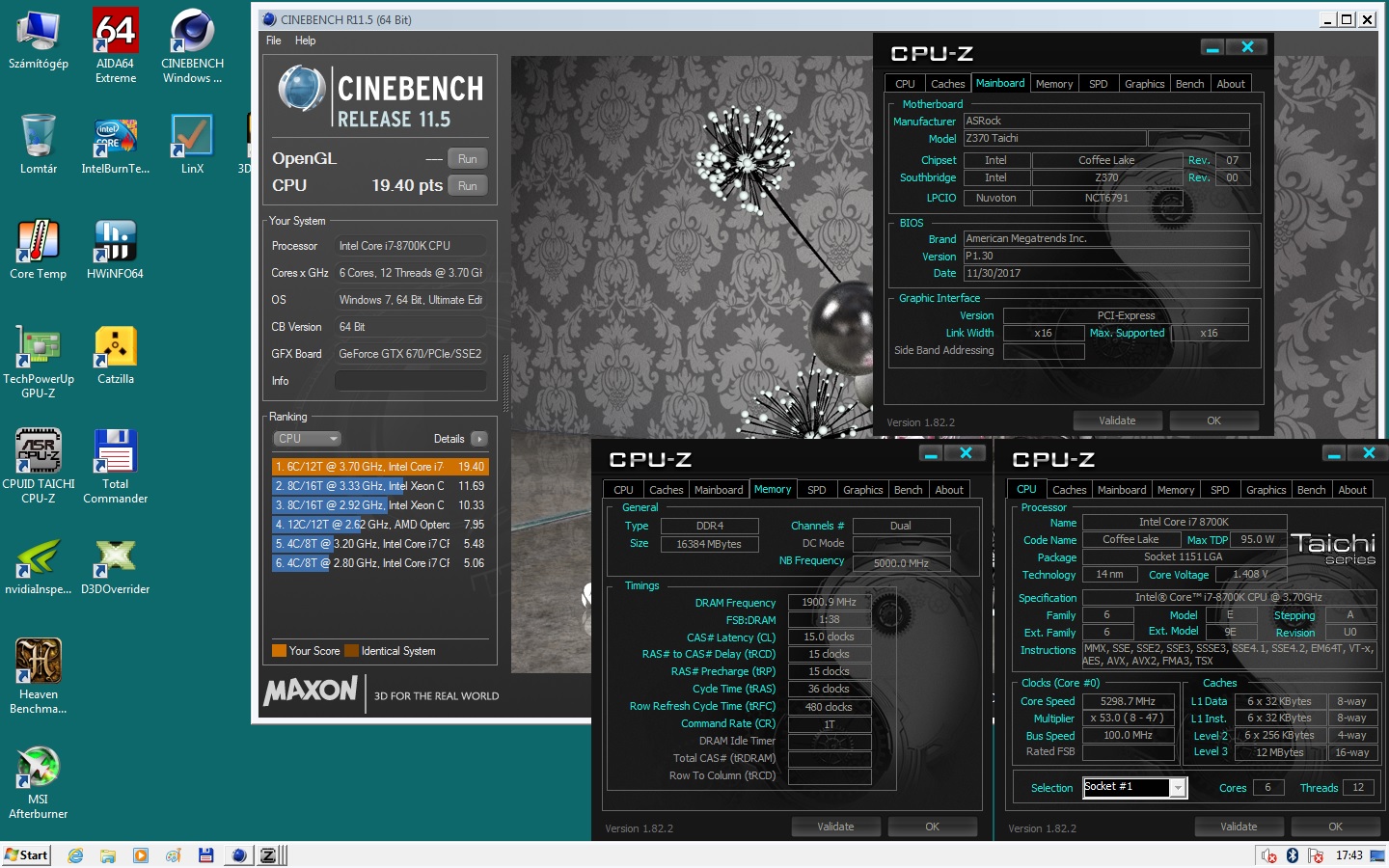
Task: Open CINEBENCH File menu
Action: coord(274,41)
